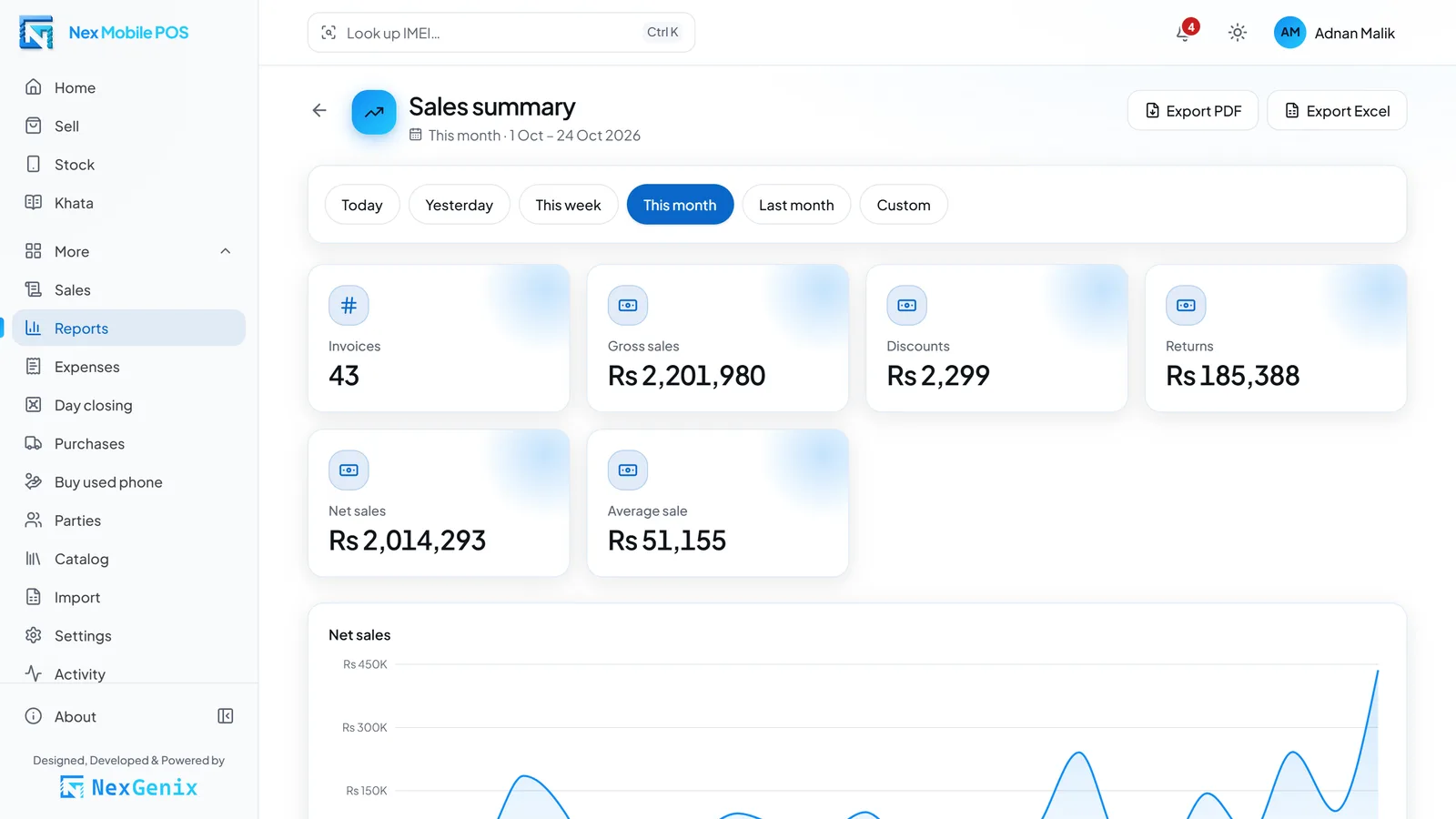Viewport: 1456px width, 819px height.
Task: Open Day closing in the sidebar
Action: click(129, 405)
